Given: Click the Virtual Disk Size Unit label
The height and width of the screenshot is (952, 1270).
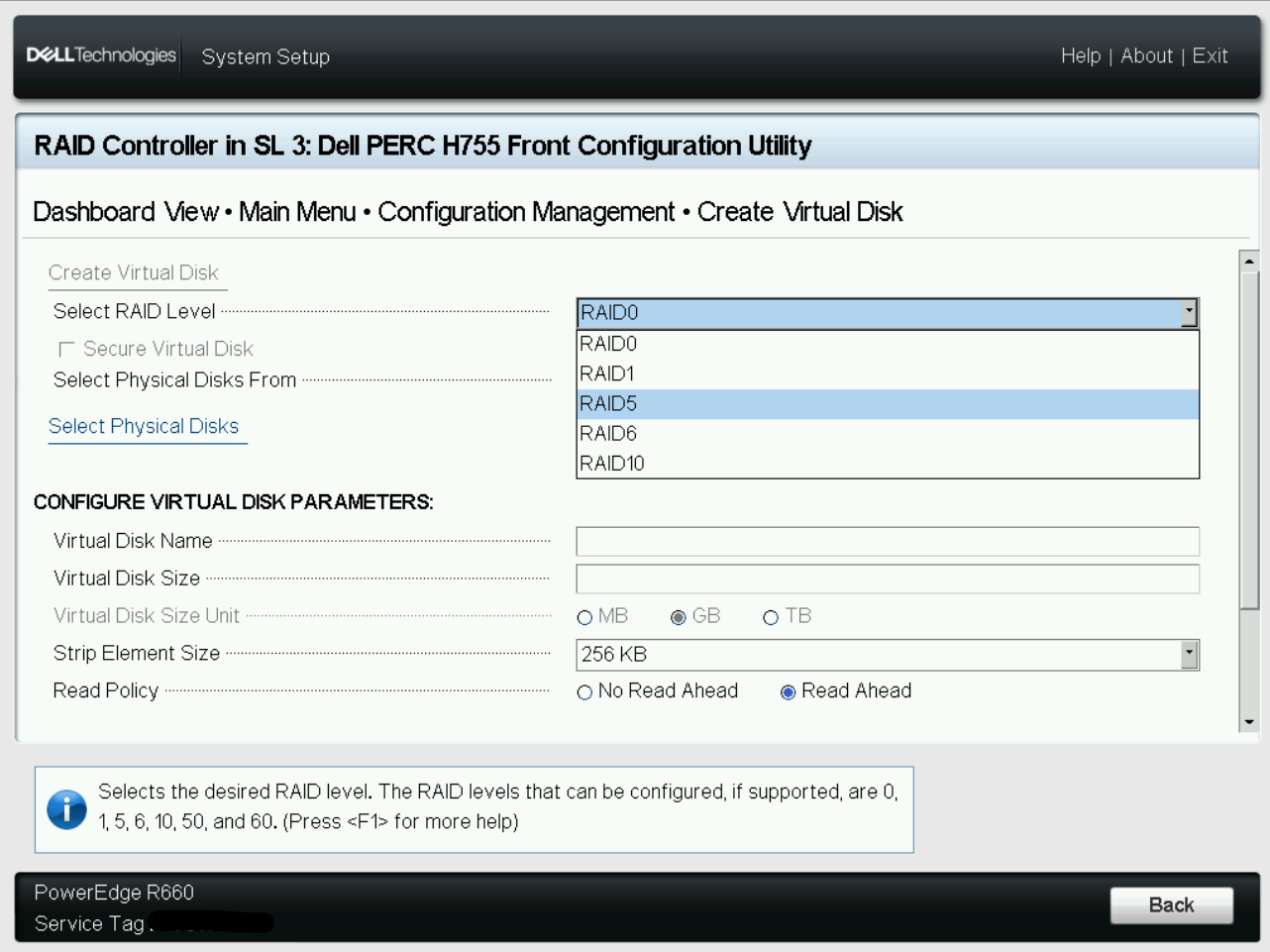Looking at the screenshot, I should (147, 616).
